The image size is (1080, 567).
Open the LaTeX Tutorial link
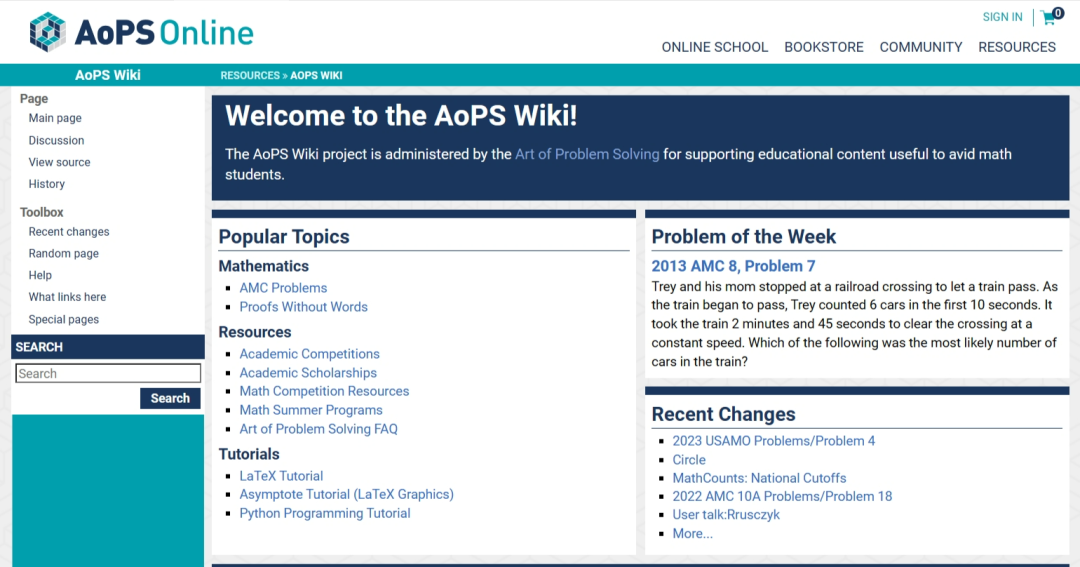pyautogui.click(x=281, y=476)
